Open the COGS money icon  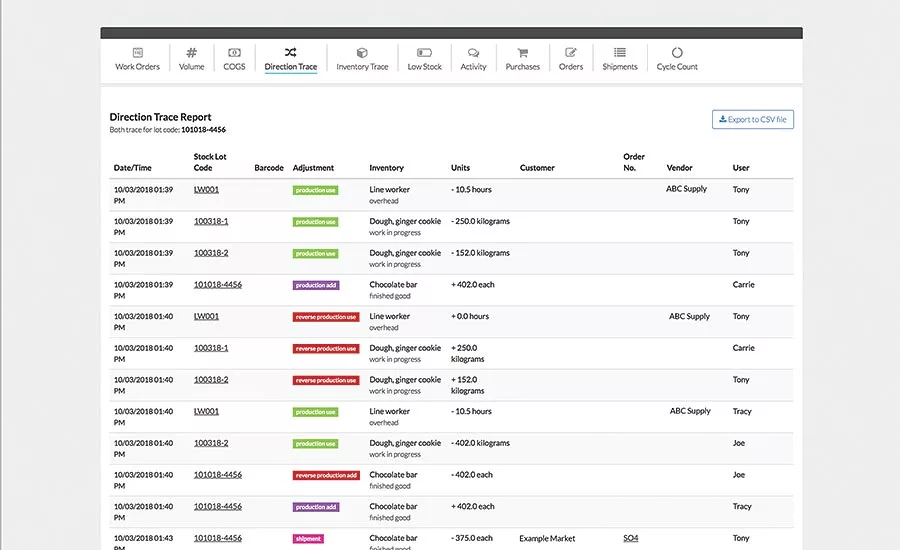click(234, 53)
